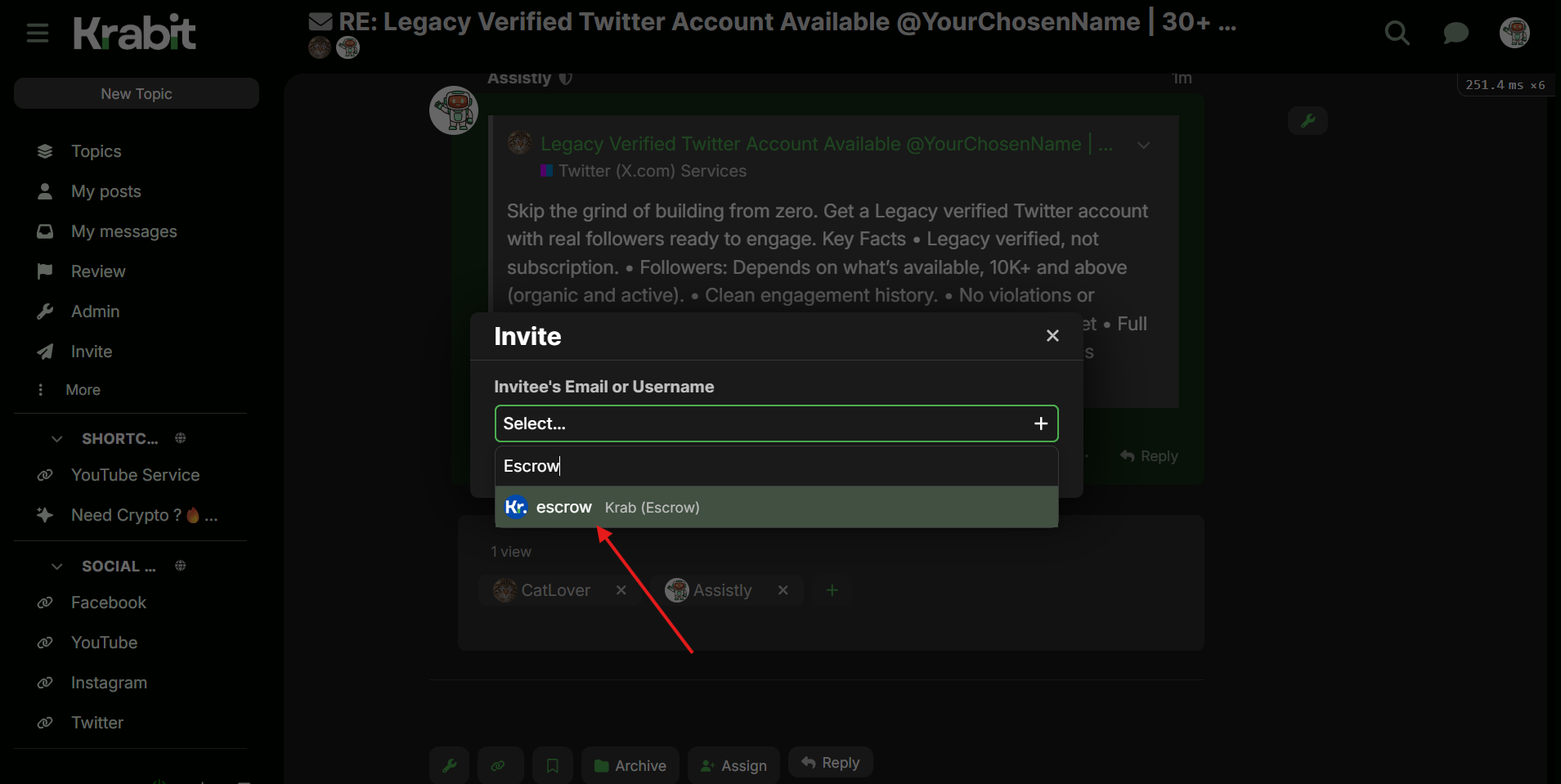The width and height of the screenshot is (1561, 784).
Task: Close the Invite dialog
Action: (1052, 336)
